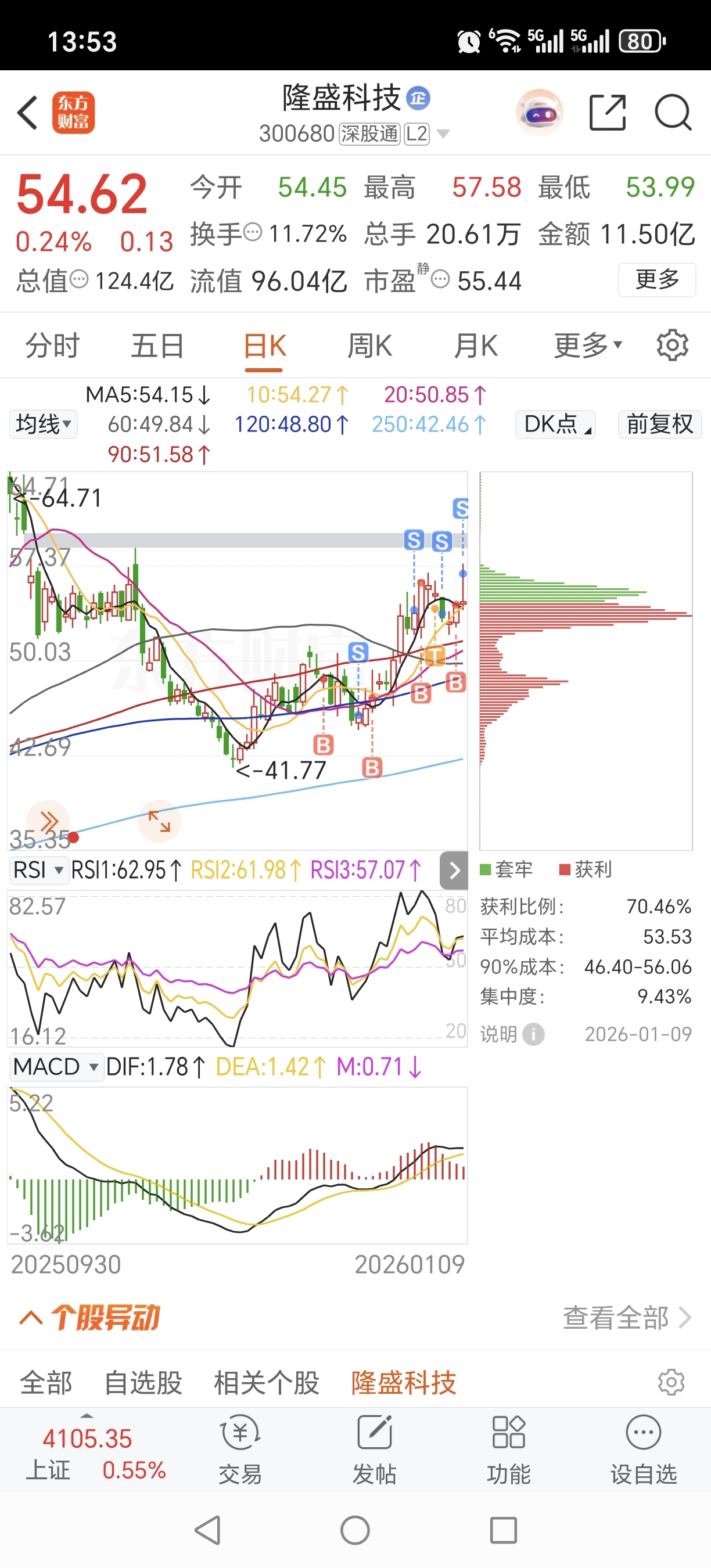This screenshot has height=1568, width=711.
Task: Tap the 90%成本 46.40-56.06 value
Action: click(638, 966)
